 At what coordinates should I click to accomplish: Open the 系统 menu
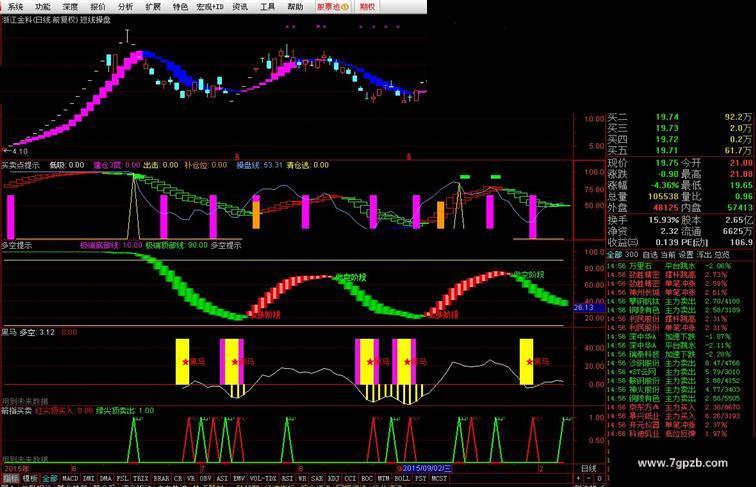14,7
